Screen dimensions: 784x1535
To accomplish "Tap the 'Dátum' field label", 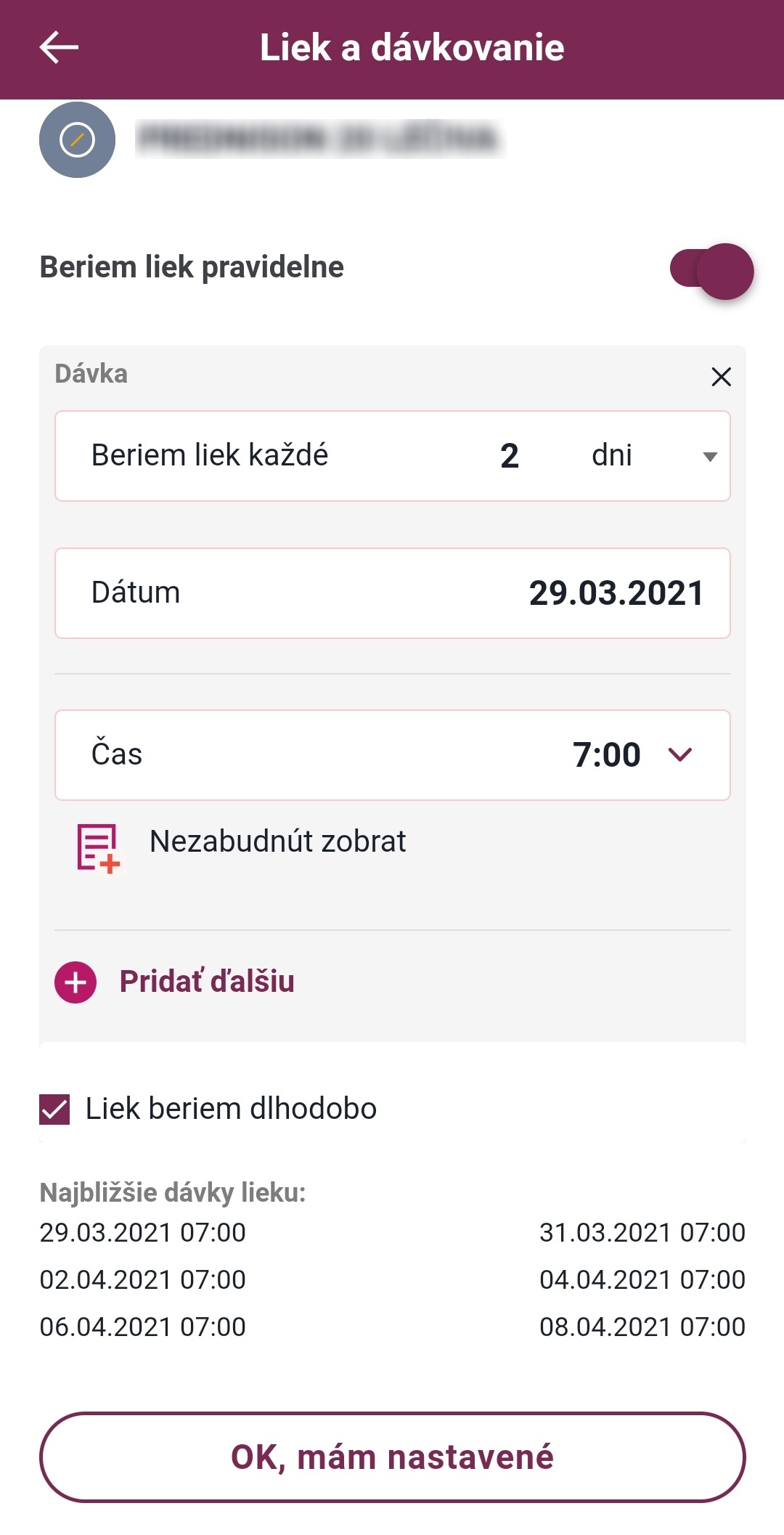I will [136, 593].
